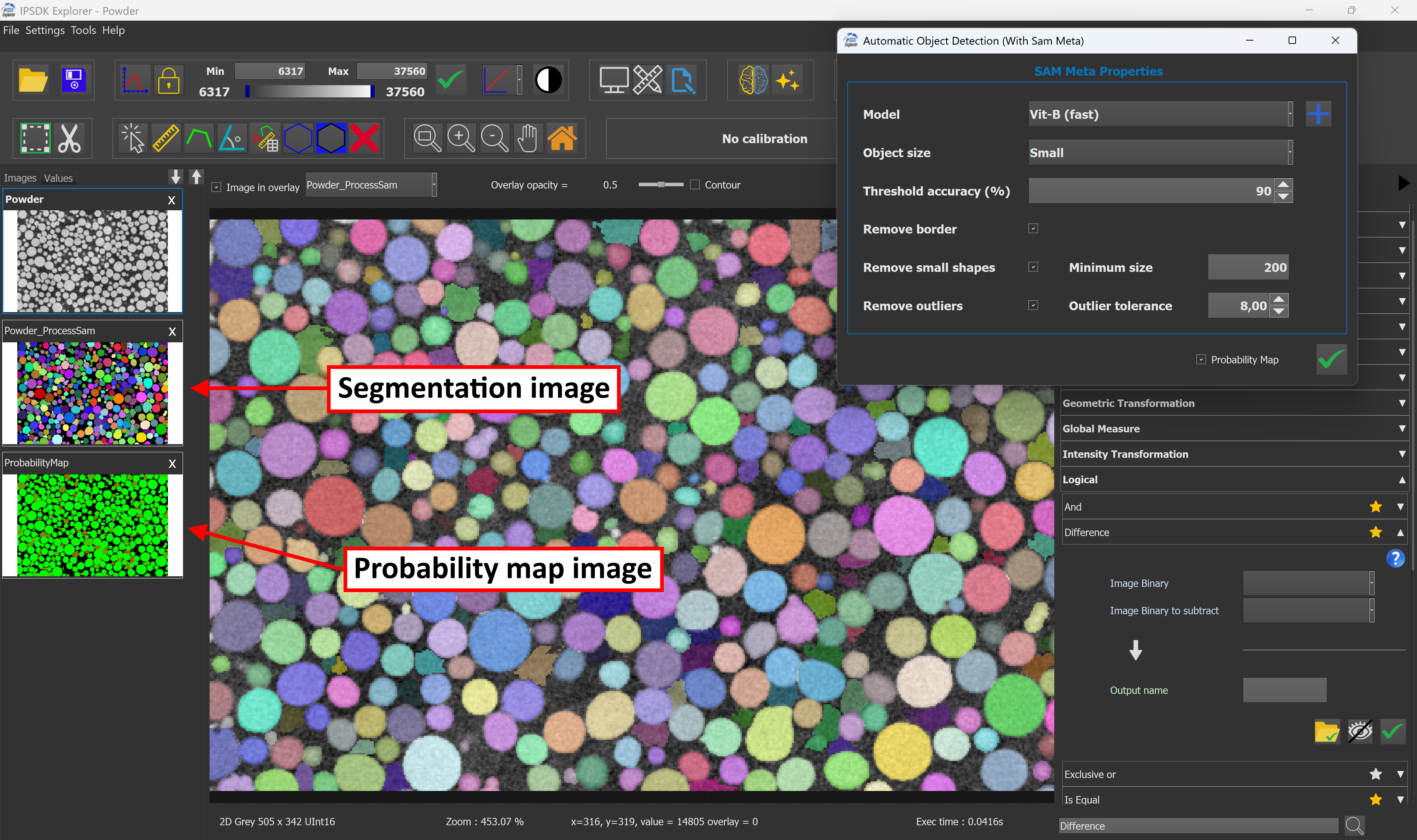1417x840 pixels.
Task: Click the No calibration button
Action: pyautogui.click(x=764, y=139)
